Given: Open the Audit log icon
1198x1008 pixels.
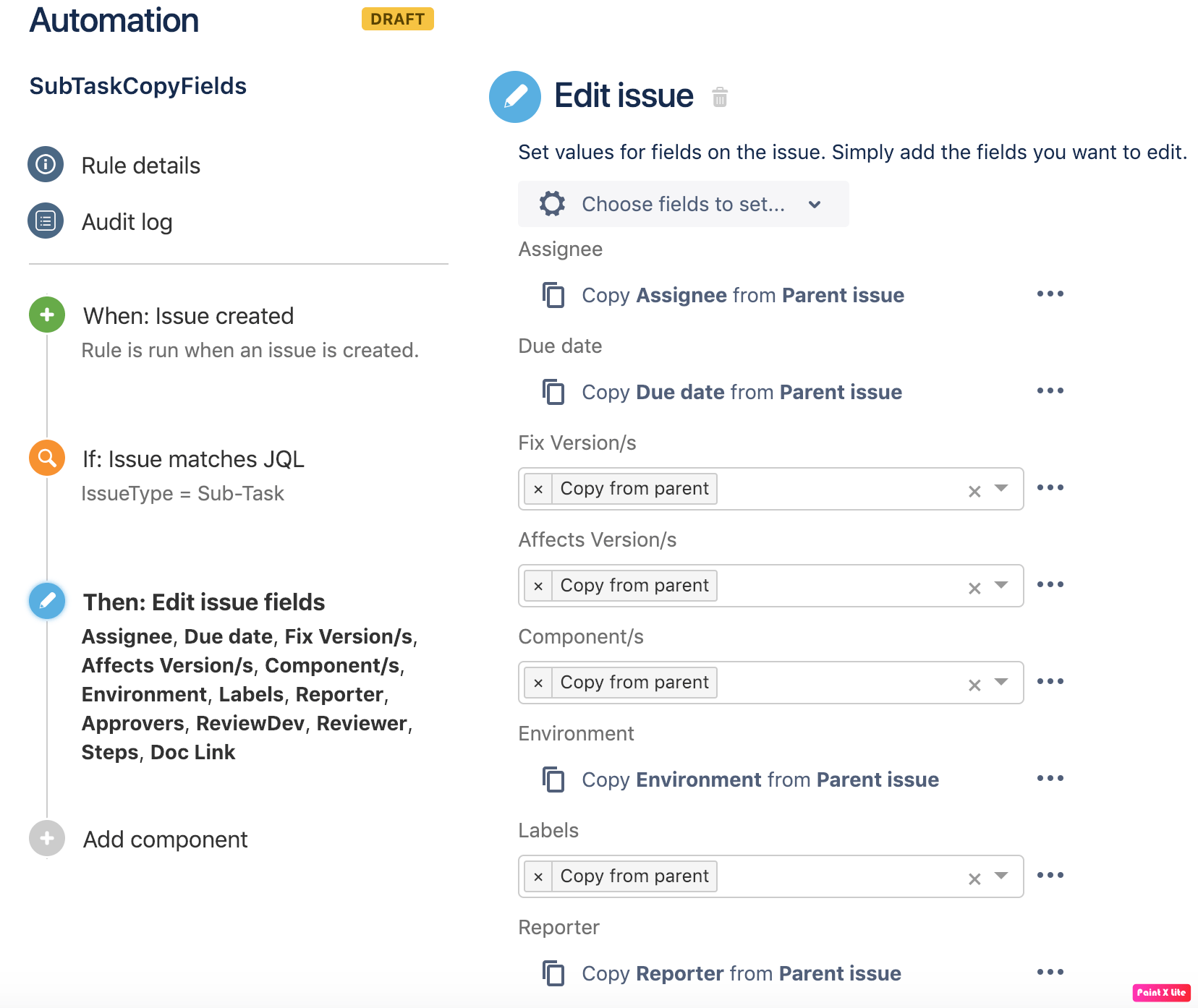Looking at the screenshot, I should pos(46,221).
